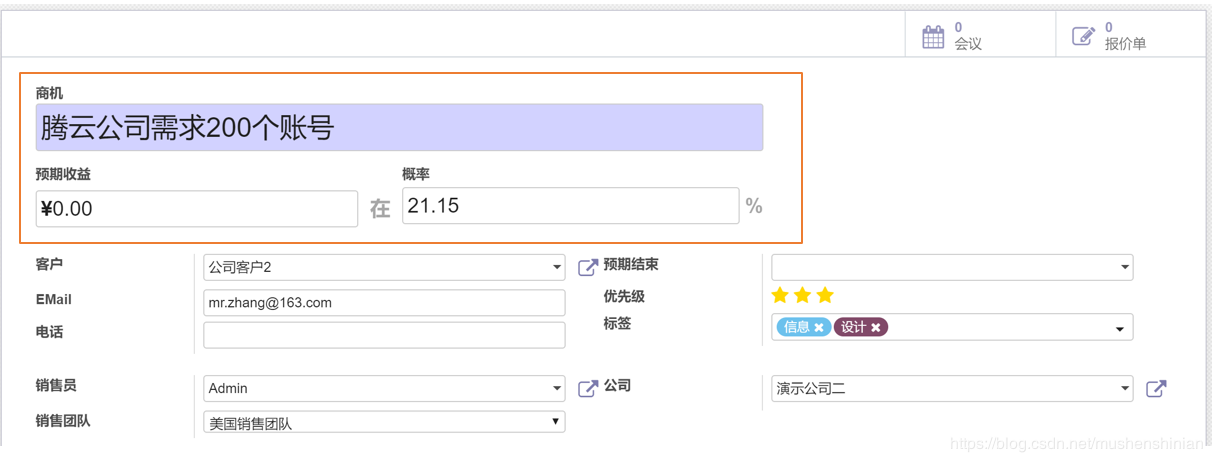Remove the 信息 tag
The image size is (1212, 462).
tap(819, 327)
